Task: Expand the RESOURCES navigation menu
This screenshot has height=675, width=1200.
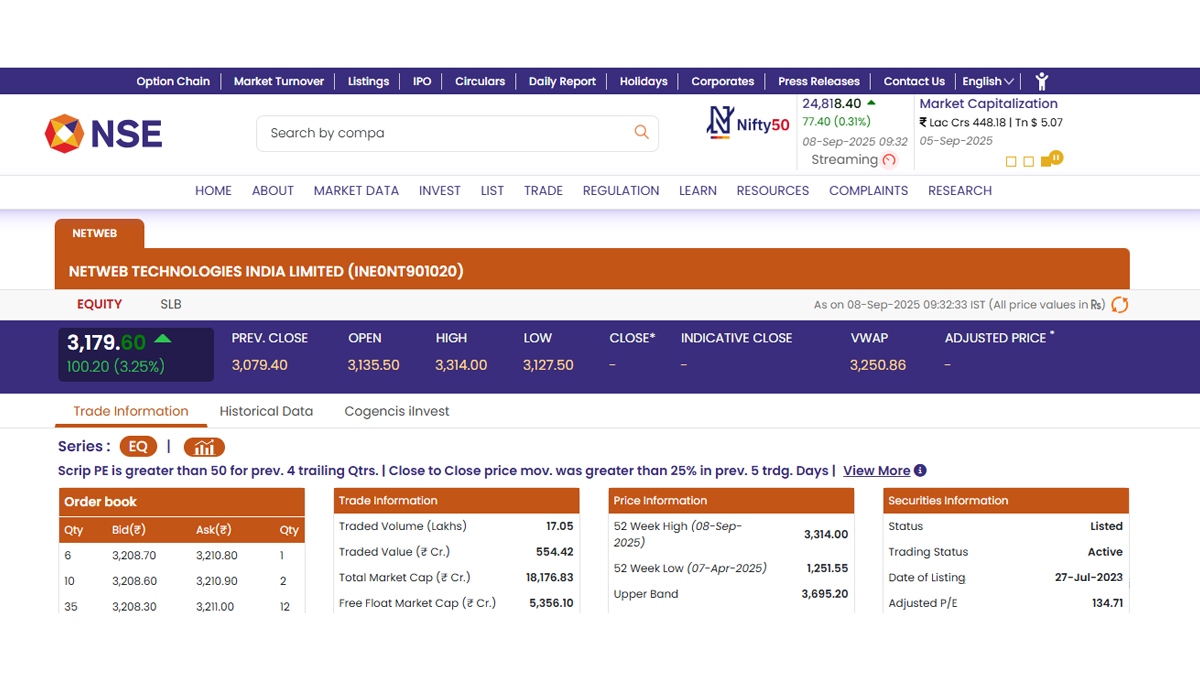Action: [772, 190]
